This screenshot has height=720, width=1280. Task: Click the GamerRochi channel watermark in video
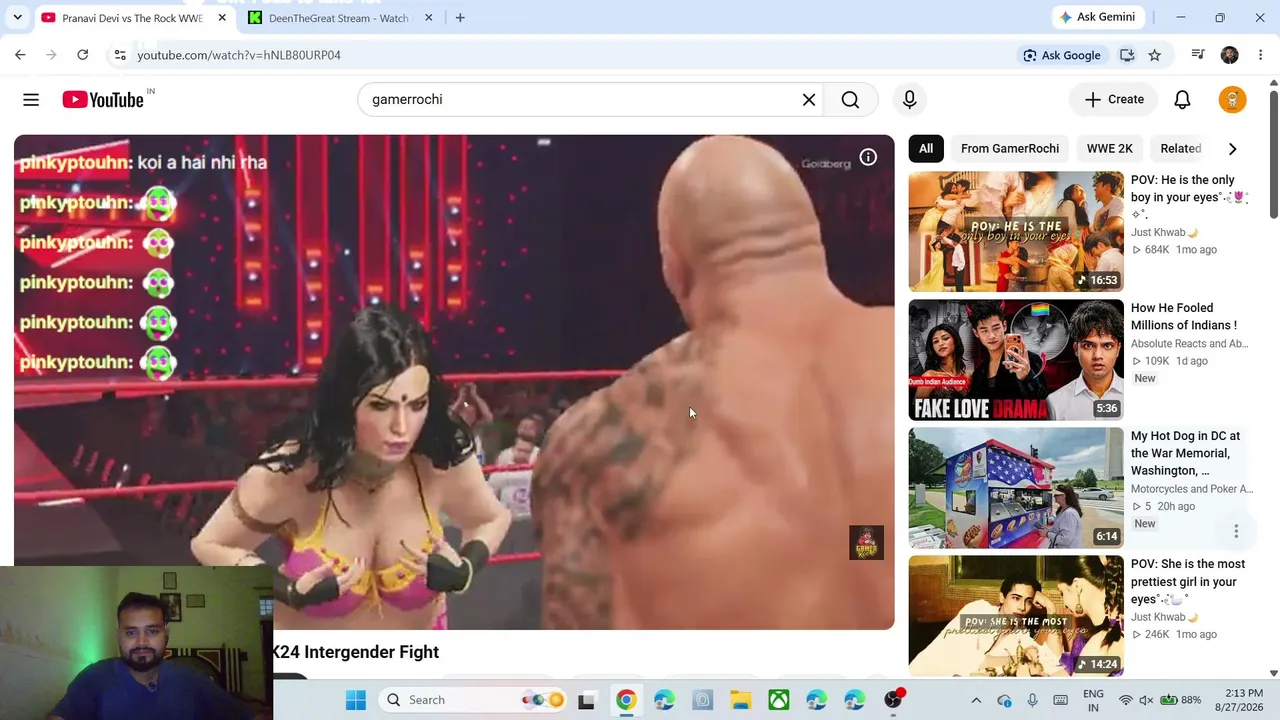pyautogui.click(x=866, y=543)
